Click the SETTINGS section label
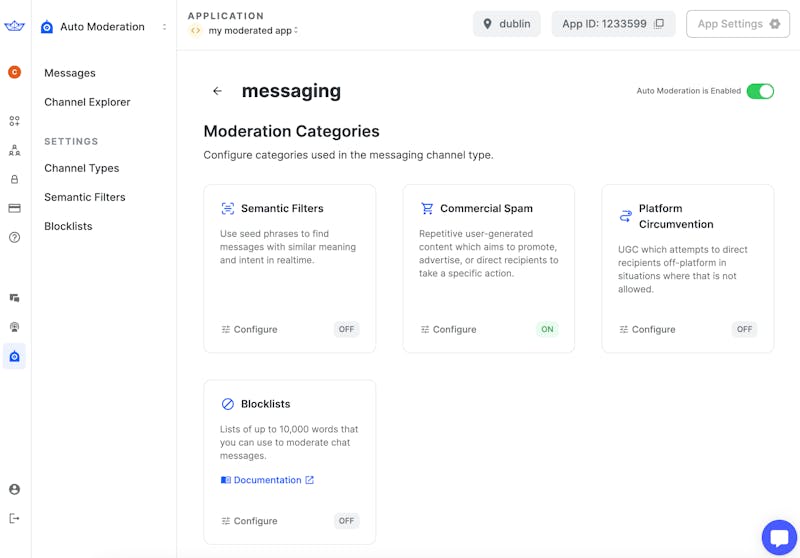The image size is (800, 558). click(x=71, y=141)
